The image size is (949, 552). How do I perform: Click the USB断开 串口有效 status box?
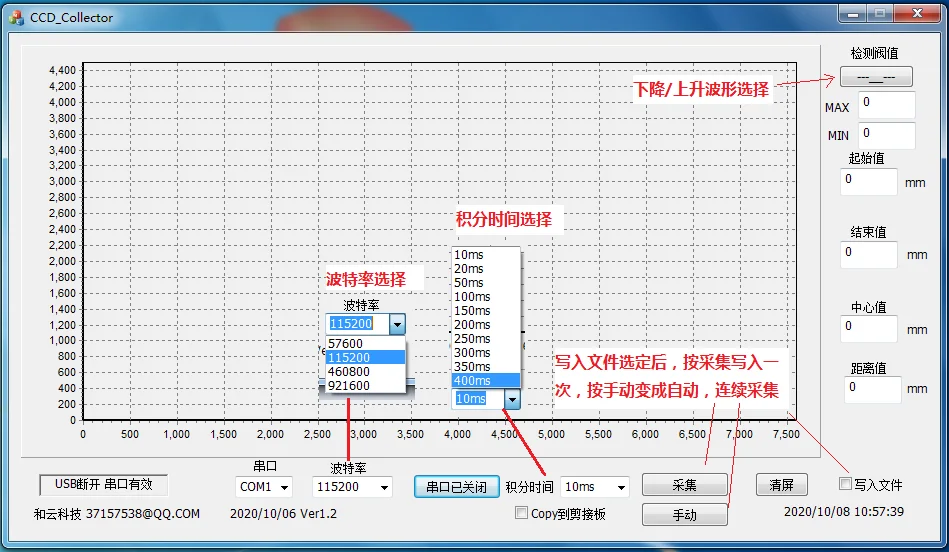103,484
